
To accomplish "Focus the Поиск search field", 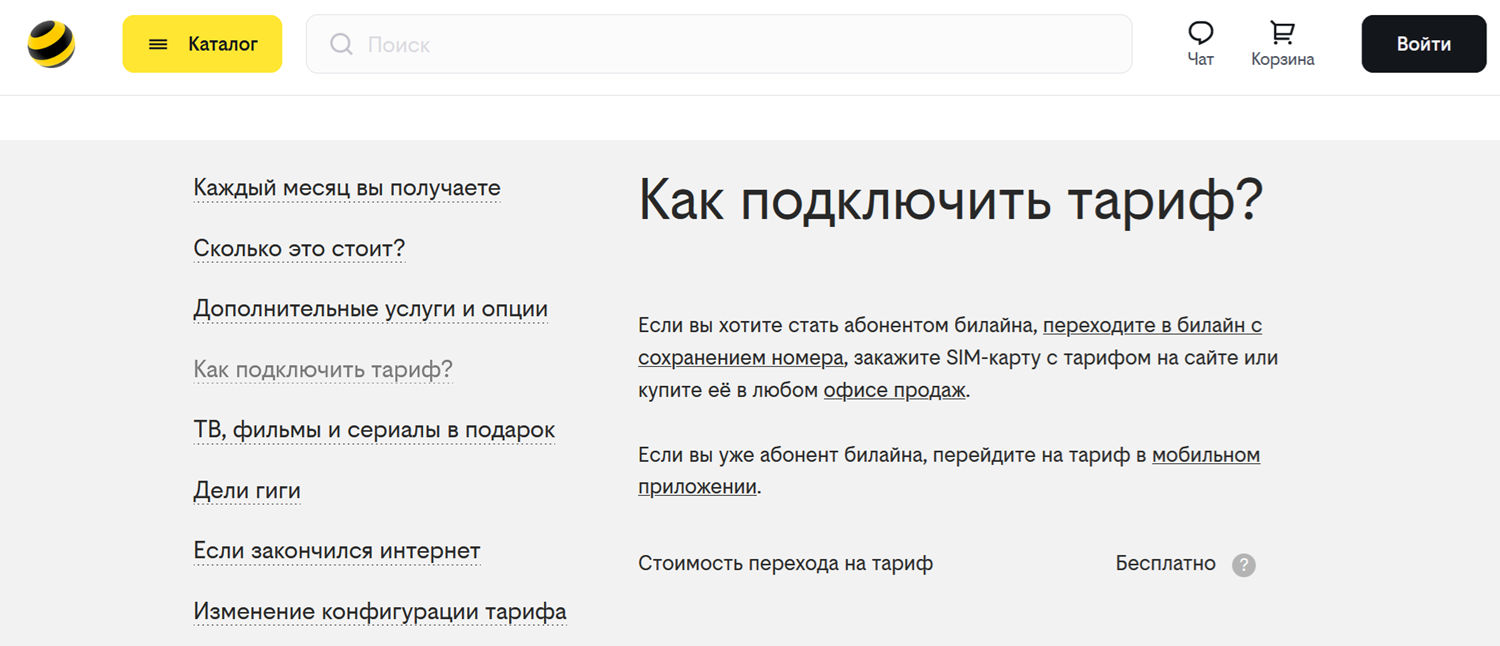I will click(x=719, y=44).
